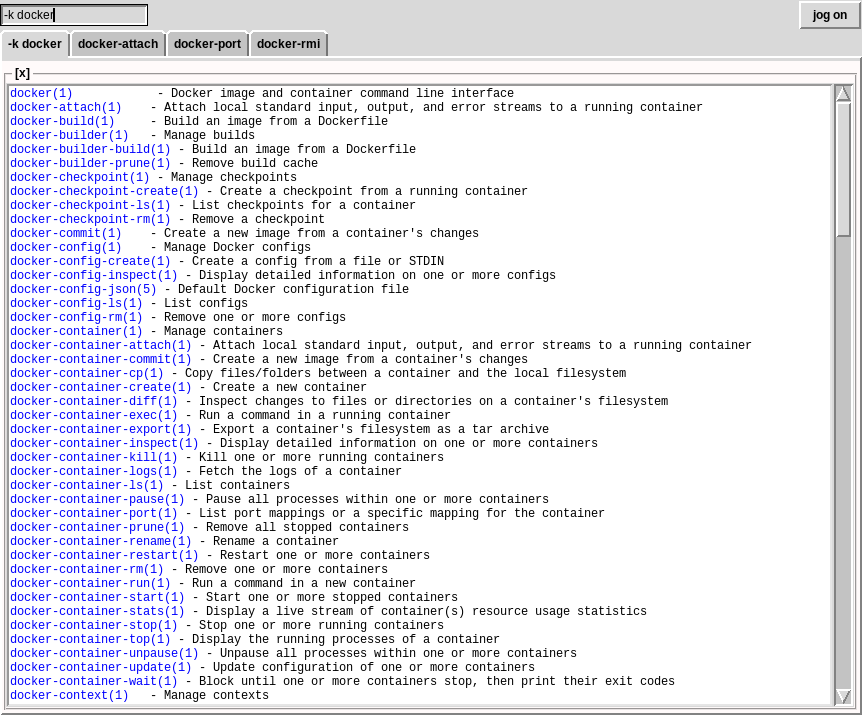Open the docker-checkpoint(1) link

80,178
